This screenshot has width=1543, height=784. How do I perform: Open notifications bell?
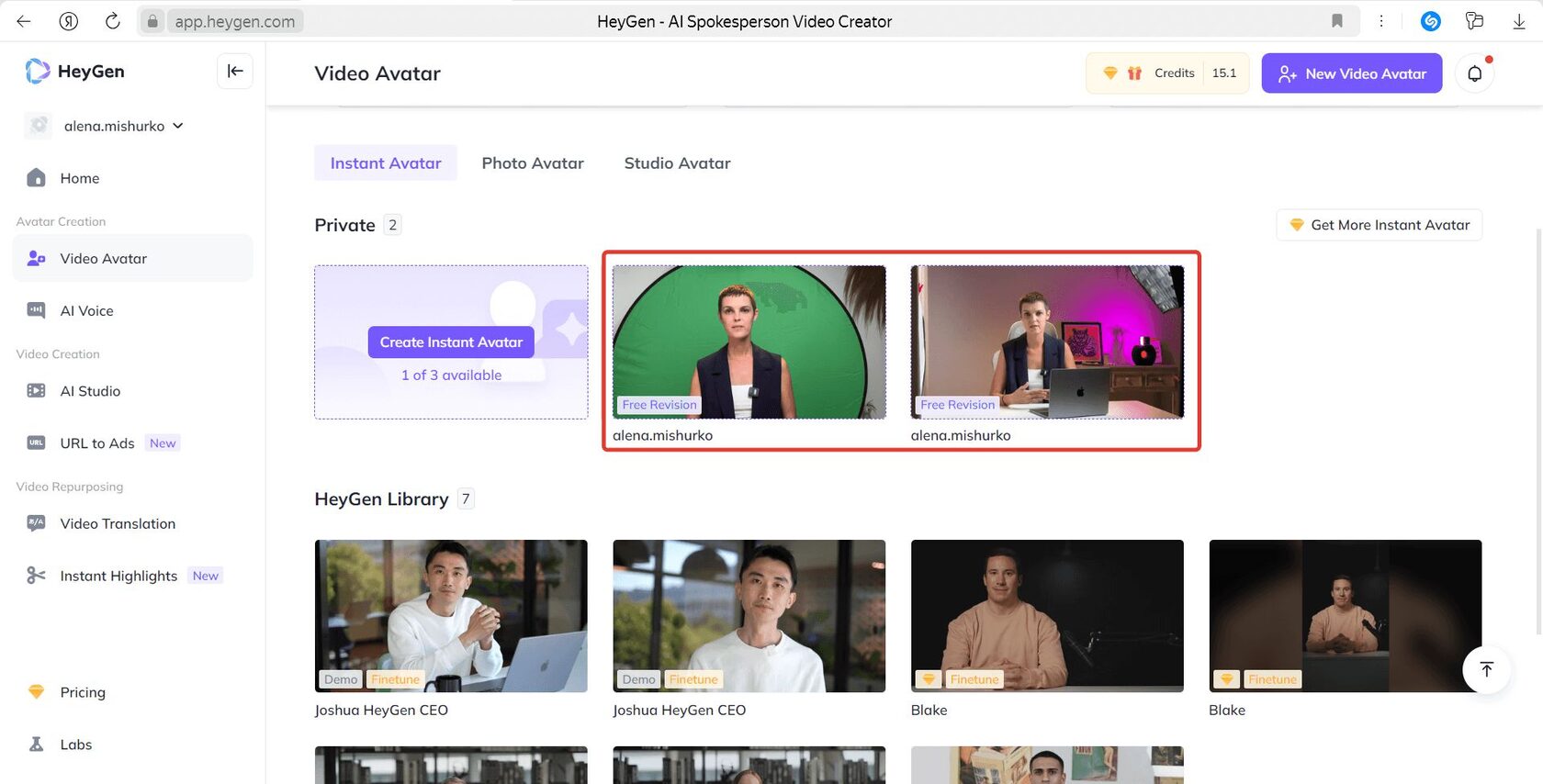pos(1475,73)
